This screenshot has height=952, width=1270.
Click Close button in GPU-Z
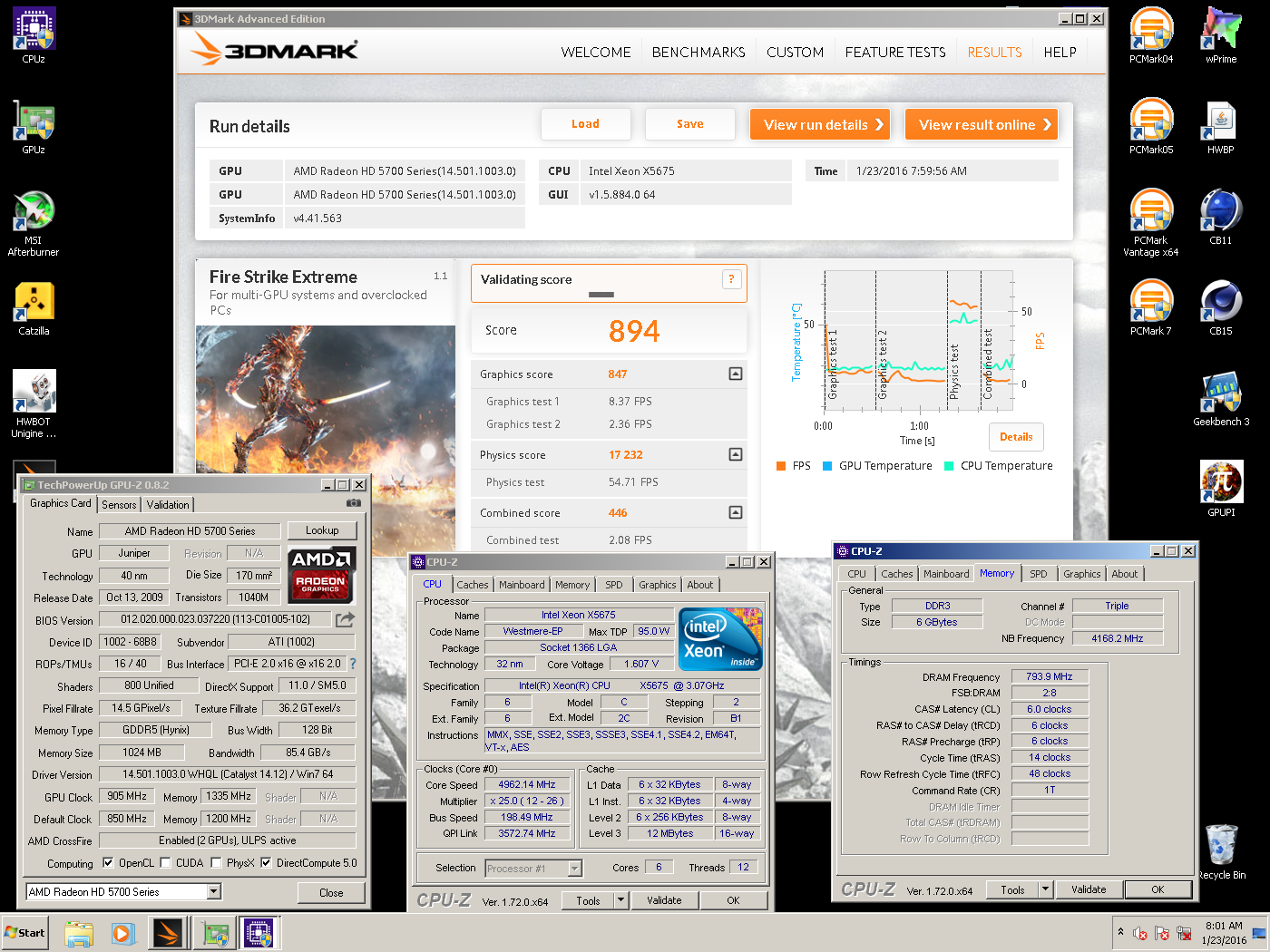pyautogui.click(x=331, y=893)
